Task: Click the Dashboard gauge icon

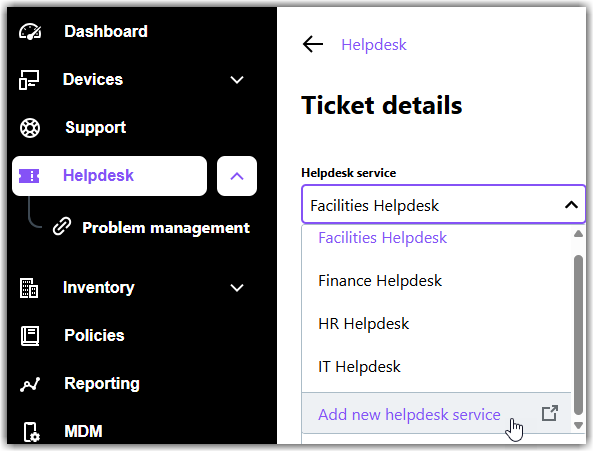Action: tap(30, 31)
